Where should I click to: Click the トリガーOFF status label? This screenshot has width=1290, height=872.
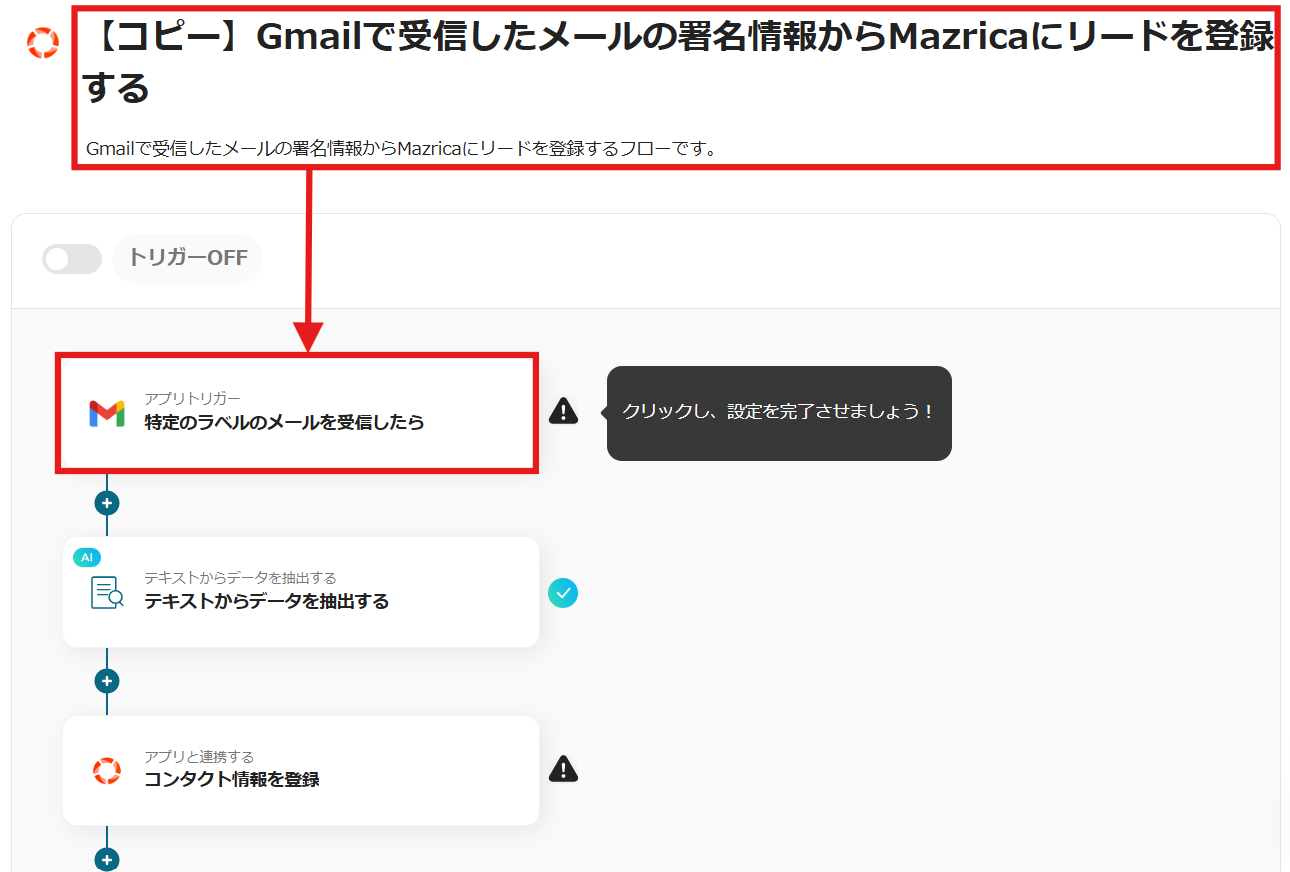[x=187, y=258]
